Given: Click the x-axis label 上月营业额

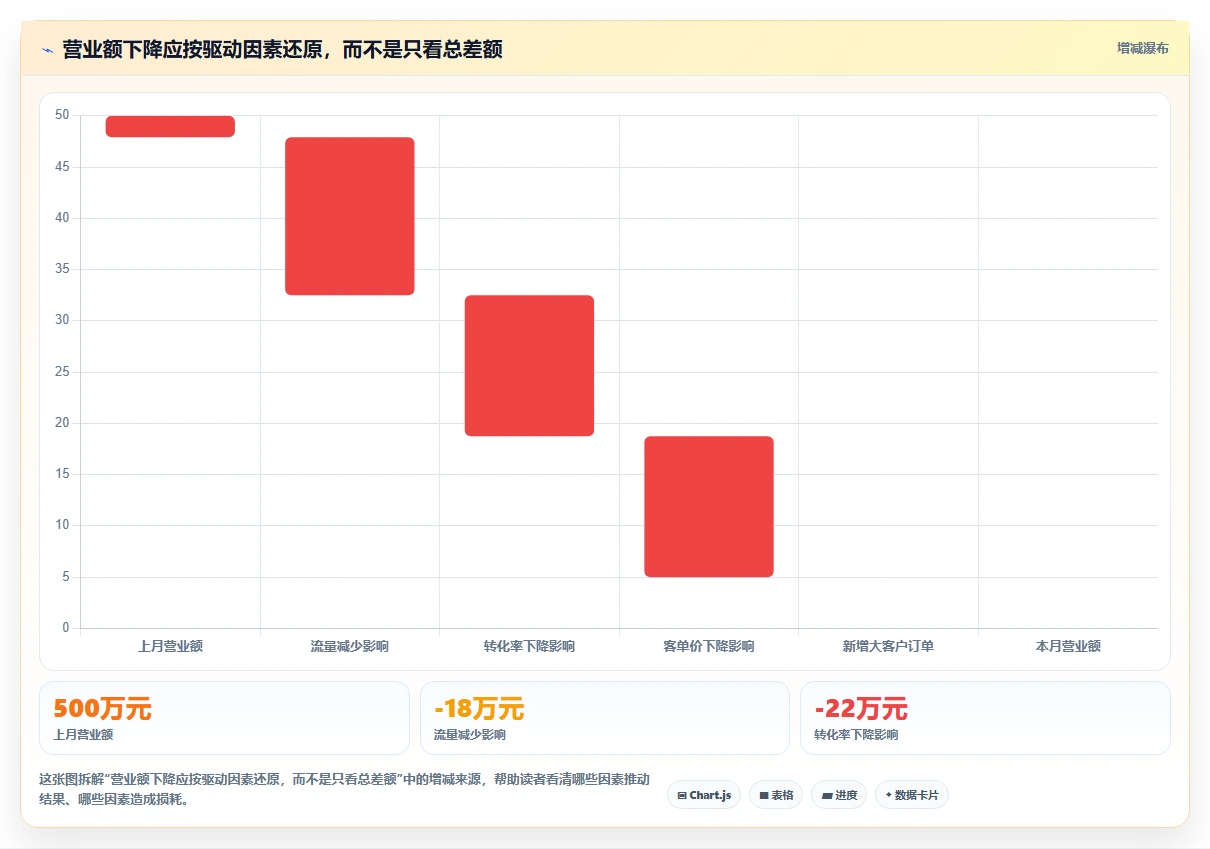Looking at the screenshot, I should click(x=170, y=646).
